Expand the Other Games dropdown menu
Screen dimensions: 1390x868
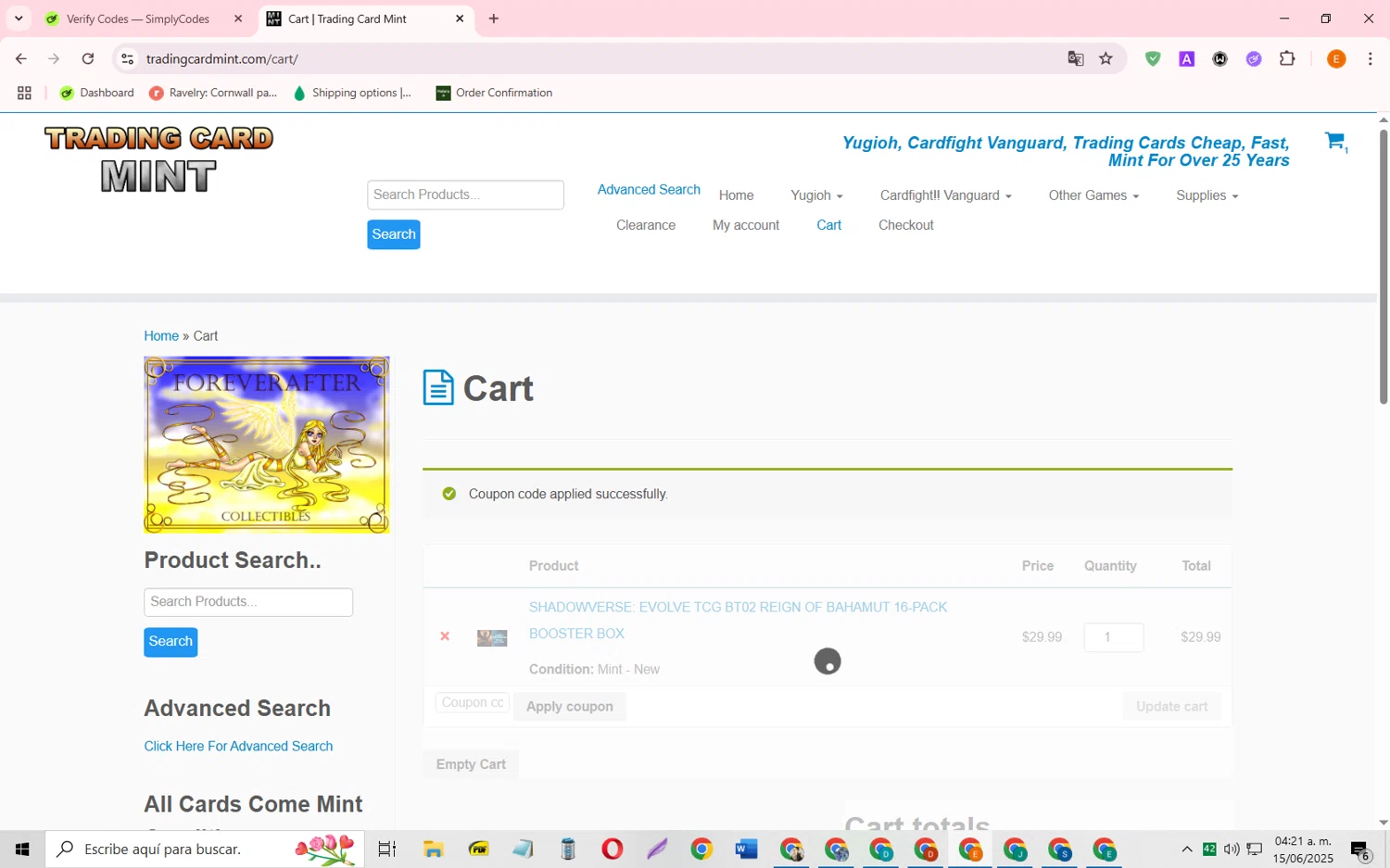[x=1093, y=195]
